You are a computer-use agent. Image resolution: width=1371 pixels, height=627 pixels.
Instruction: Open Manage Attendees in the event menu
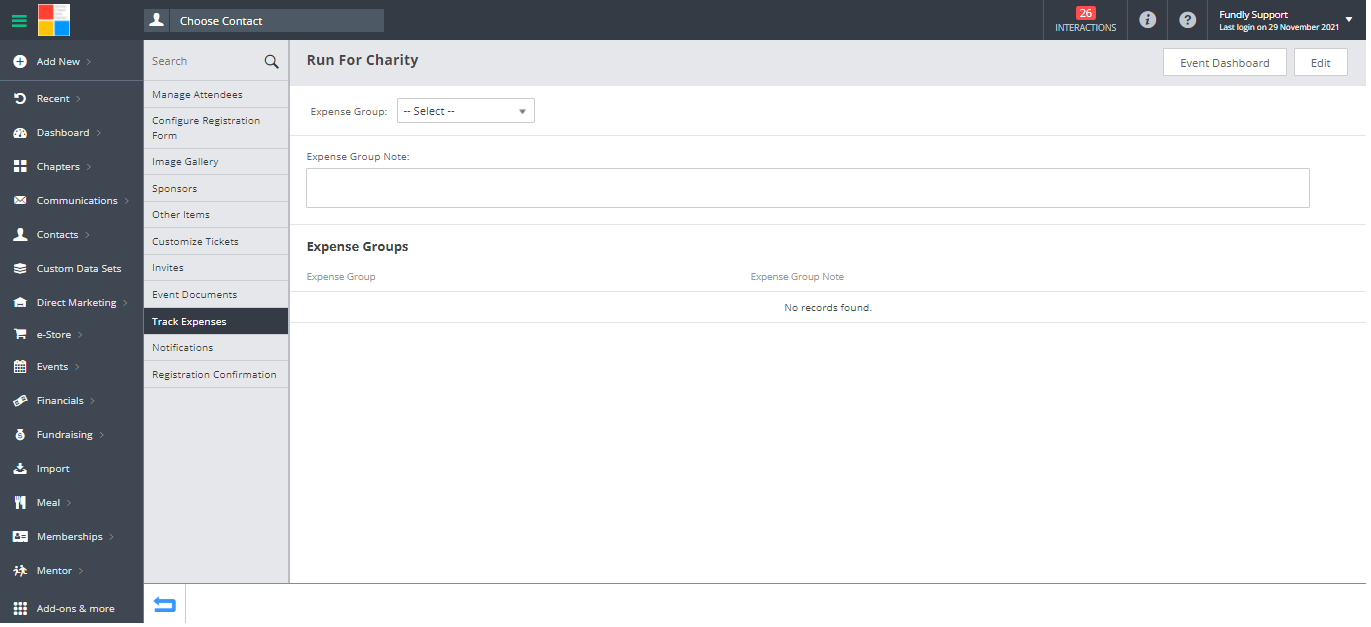click(x=216, y=95)
